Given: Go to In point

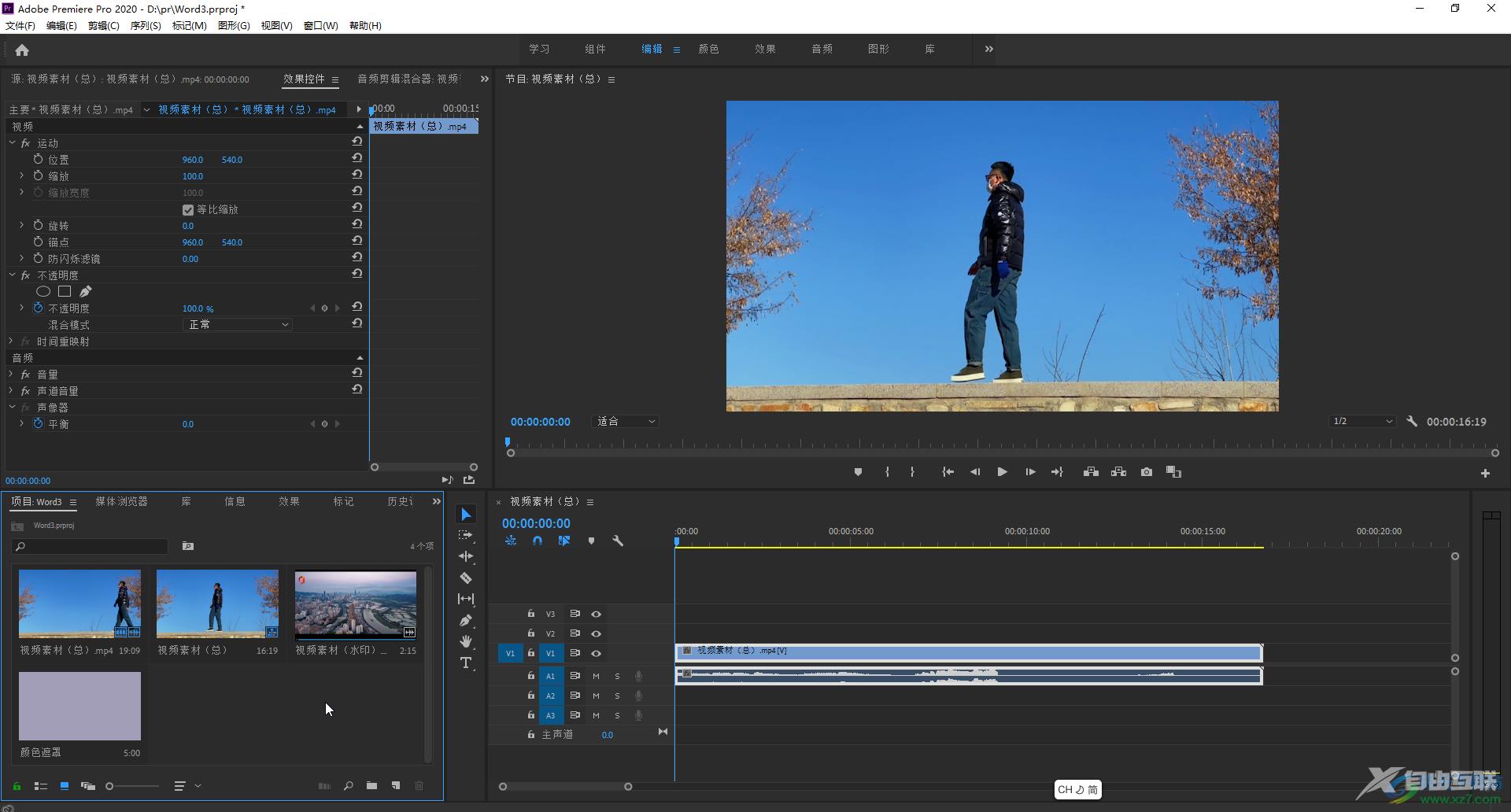Looking at the screenshot, I should click(x=948, y=472).
